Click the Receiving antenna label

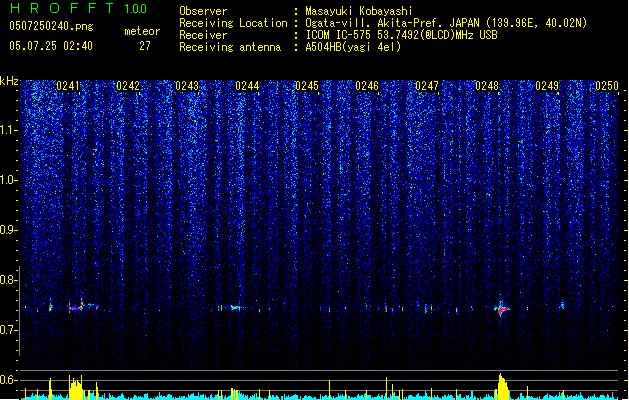coord(230,47)
